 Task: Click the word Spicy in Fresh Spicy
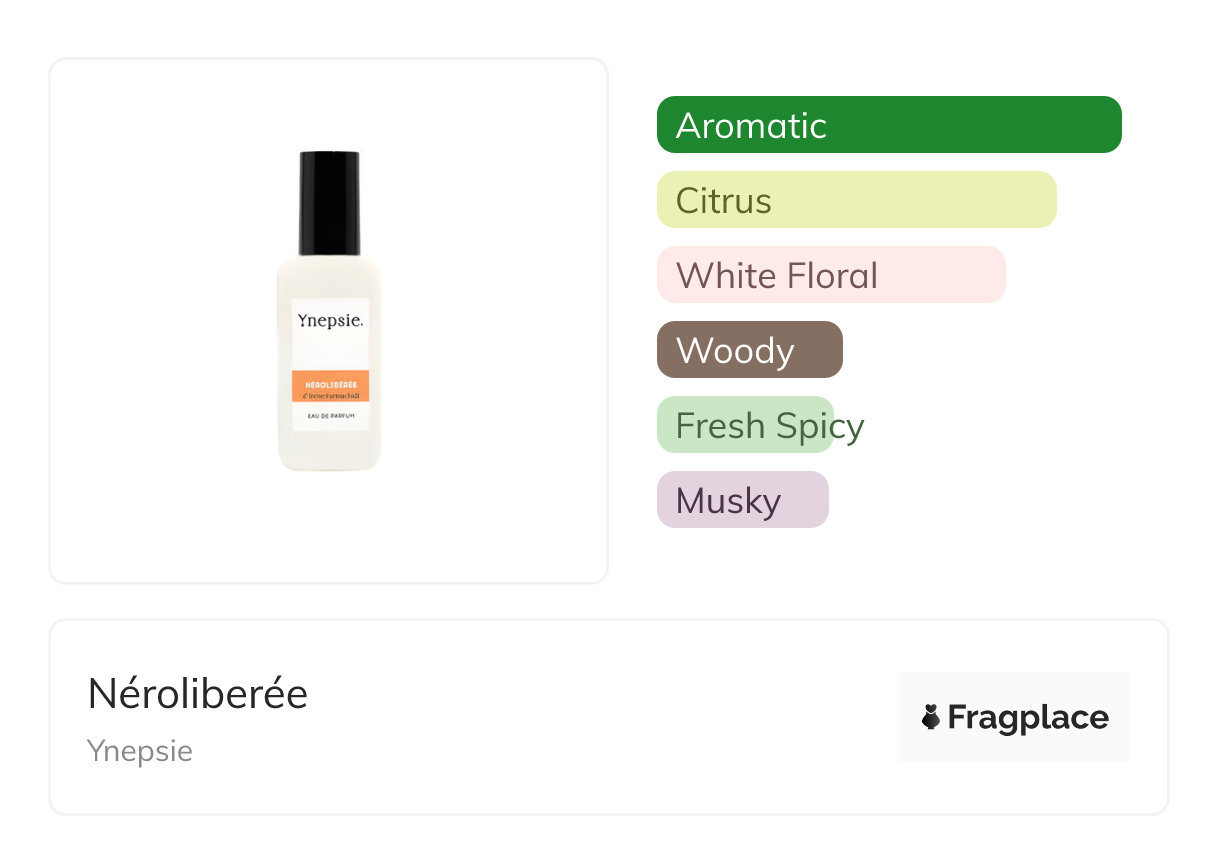[819, 426]
